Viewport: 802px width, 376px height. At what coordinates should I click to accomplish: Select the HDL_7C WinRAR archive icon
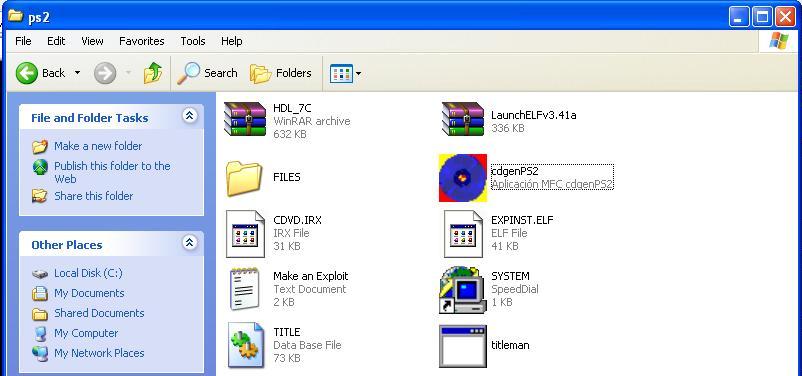[245, 120]
